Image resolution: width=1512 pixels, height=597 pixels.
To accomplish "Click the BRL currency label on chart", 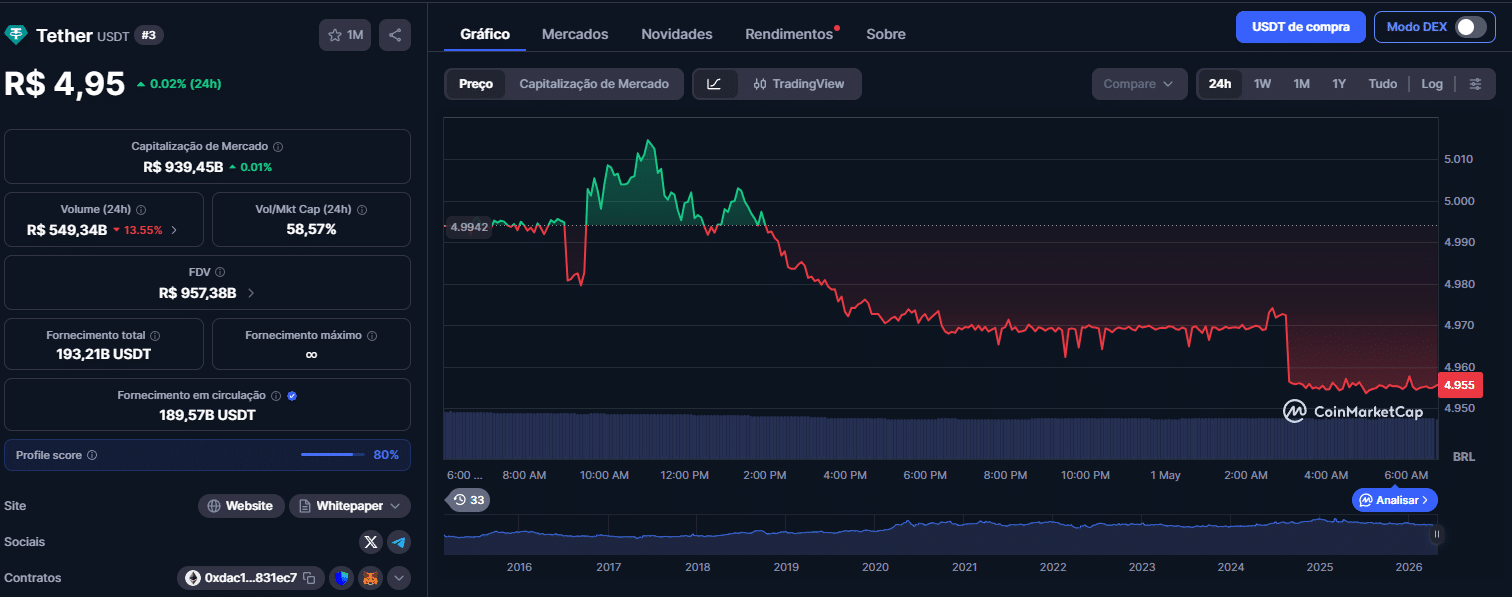I will pos(1463,456).
